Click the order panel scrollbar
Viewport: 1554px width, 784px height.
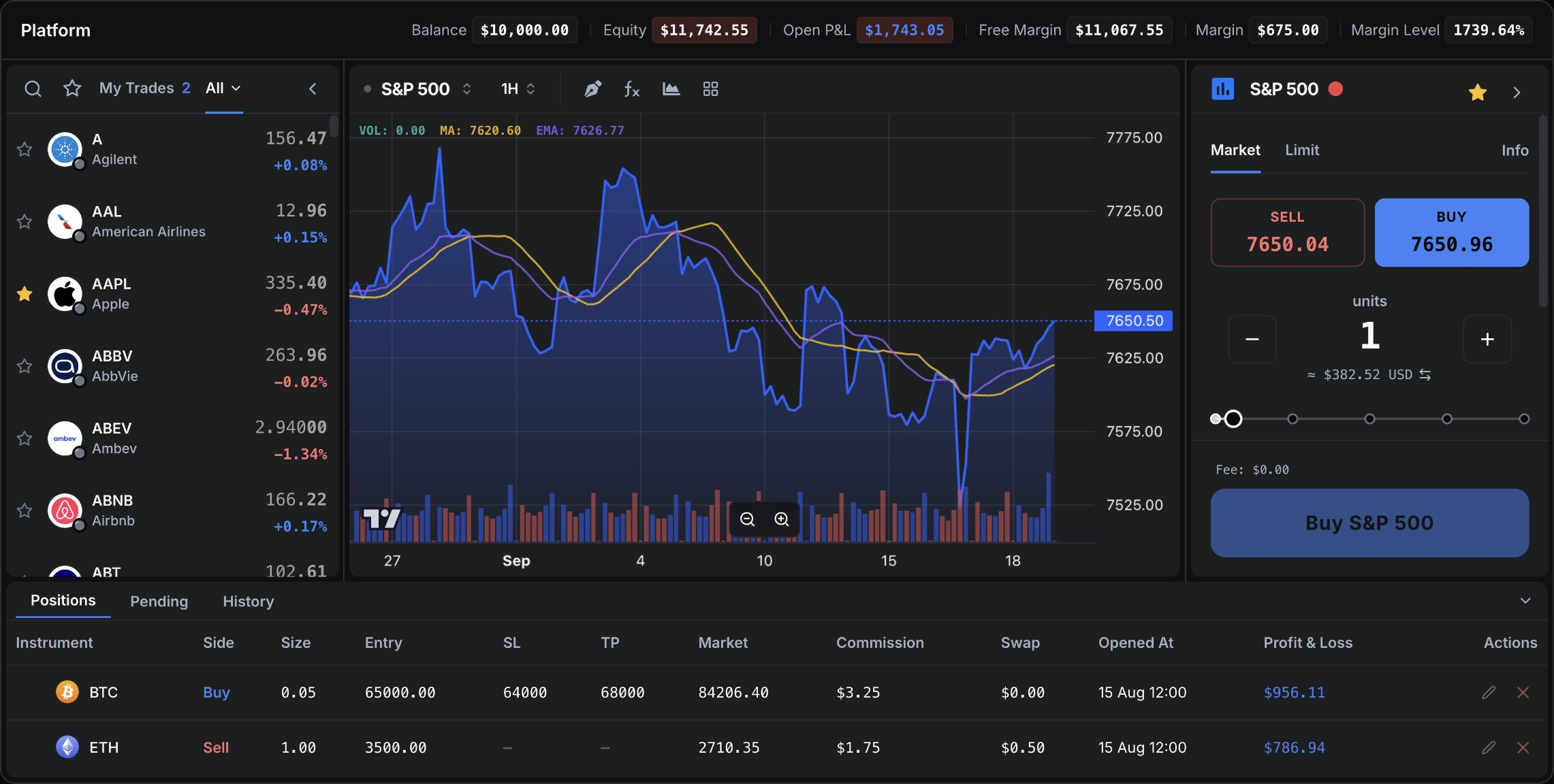click(x=1543, y=211)
